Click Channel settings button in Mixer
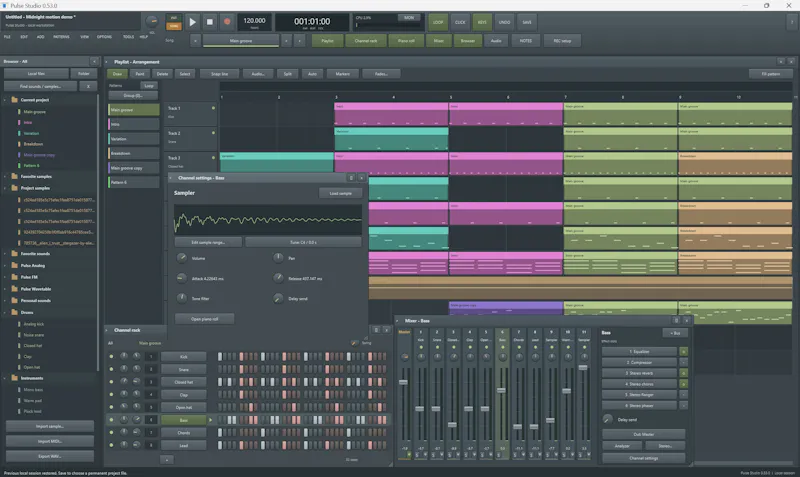800x477 pixels. [643, 458]
